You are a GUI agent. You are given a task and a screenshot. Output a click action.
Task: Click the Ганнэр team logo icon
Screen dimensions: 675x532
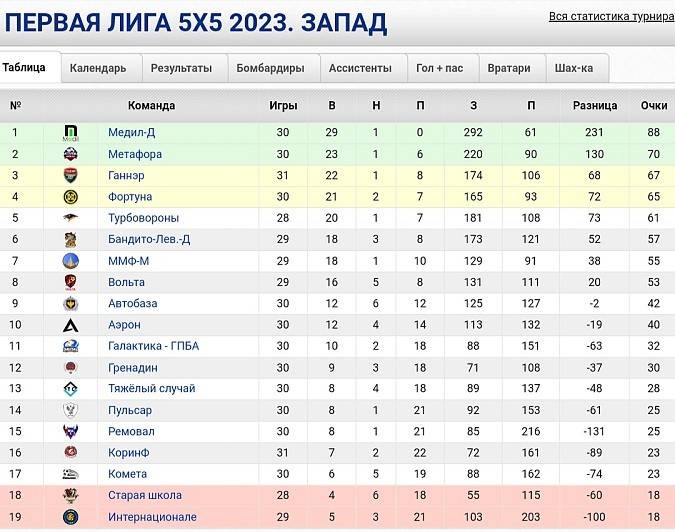71,175
